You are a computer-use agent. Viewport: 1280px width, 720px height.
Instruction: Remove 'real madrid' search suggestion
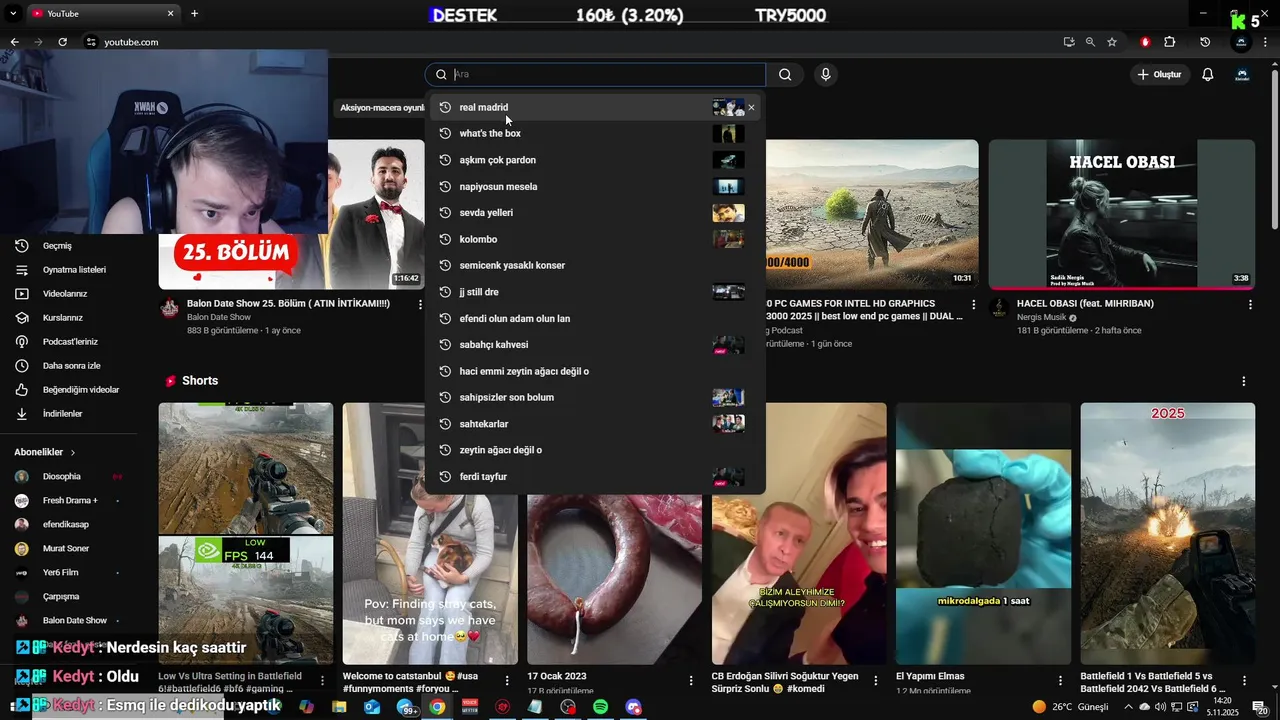751,107
